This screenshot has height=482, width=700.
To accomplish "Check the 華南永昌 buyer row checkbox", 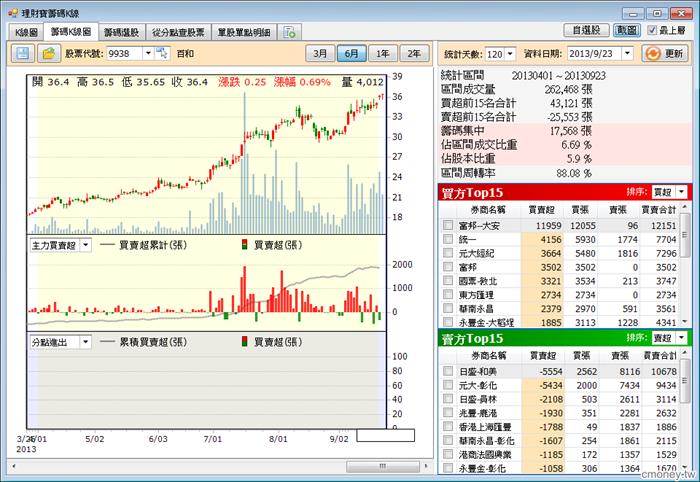I will [448, 308].
